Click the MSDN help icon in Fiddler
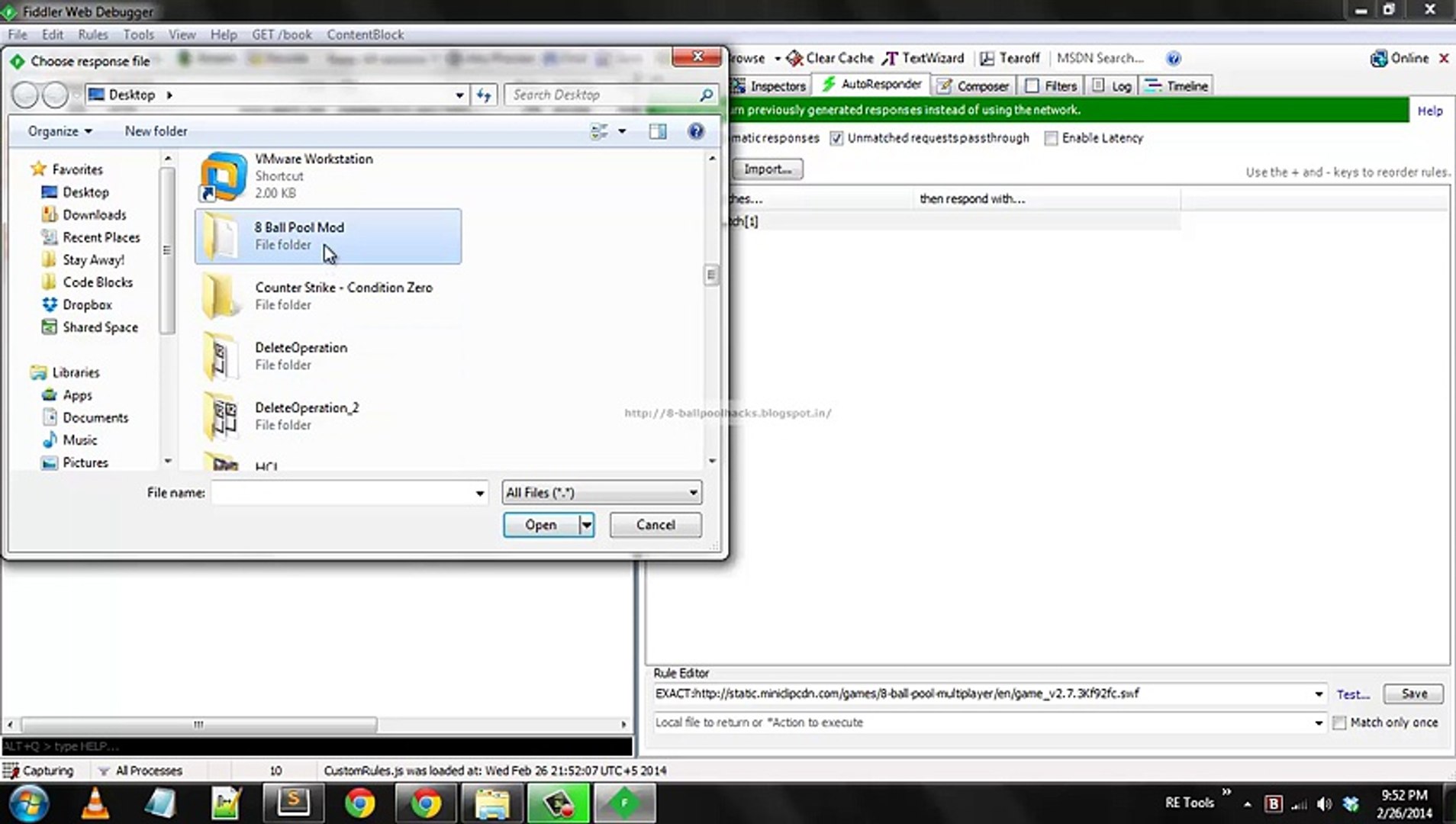Viewport: 1456px width, 824px height. (x=1174, y=59)
